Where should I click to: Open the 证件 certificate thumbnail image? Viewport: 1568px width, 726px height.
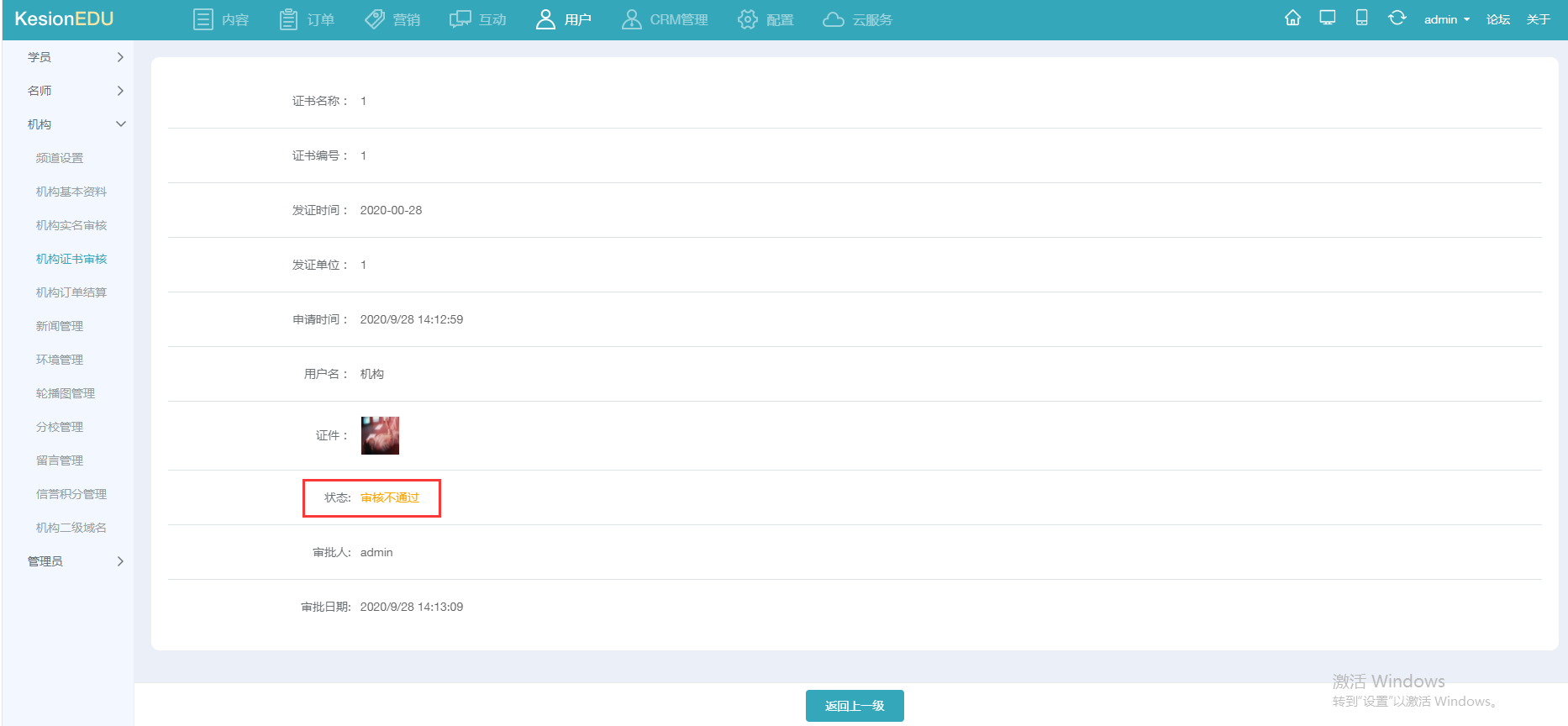click(x=380, y=435)
